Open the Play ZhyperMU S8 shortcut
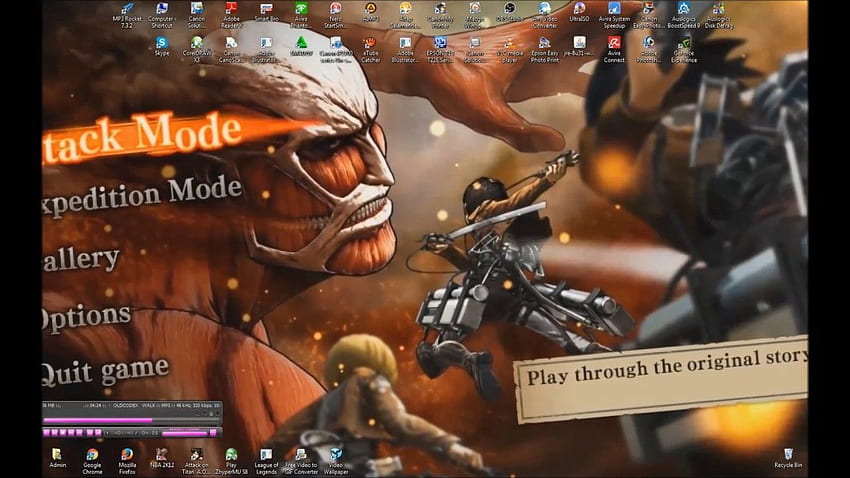 coord(231,461)
